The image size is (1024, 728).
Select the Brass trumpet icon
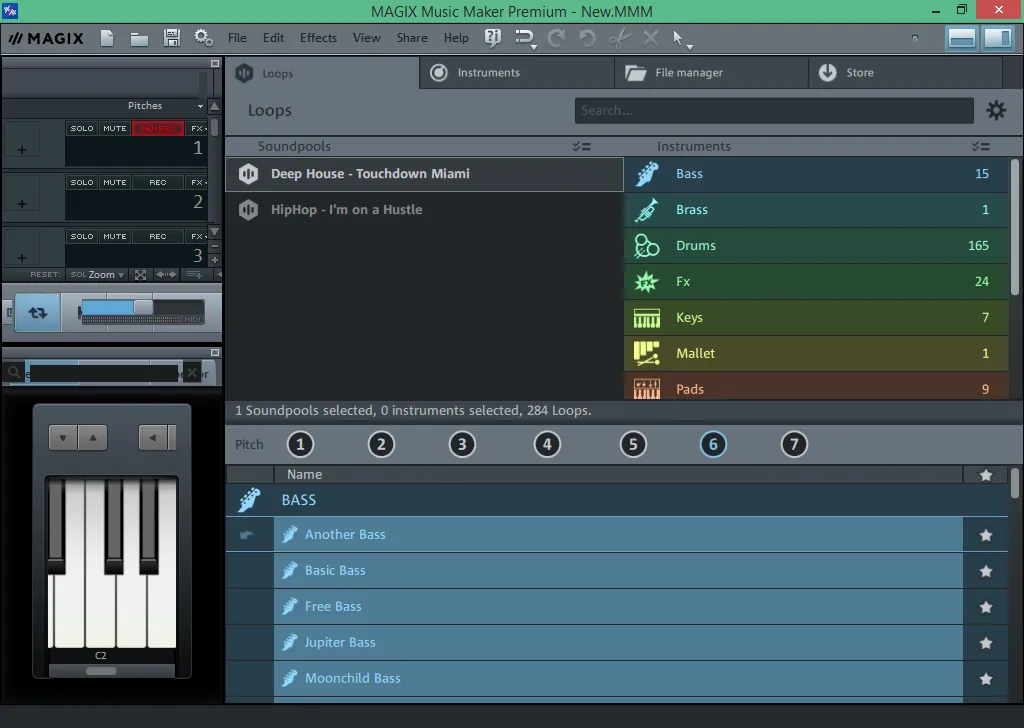point(647,210)
